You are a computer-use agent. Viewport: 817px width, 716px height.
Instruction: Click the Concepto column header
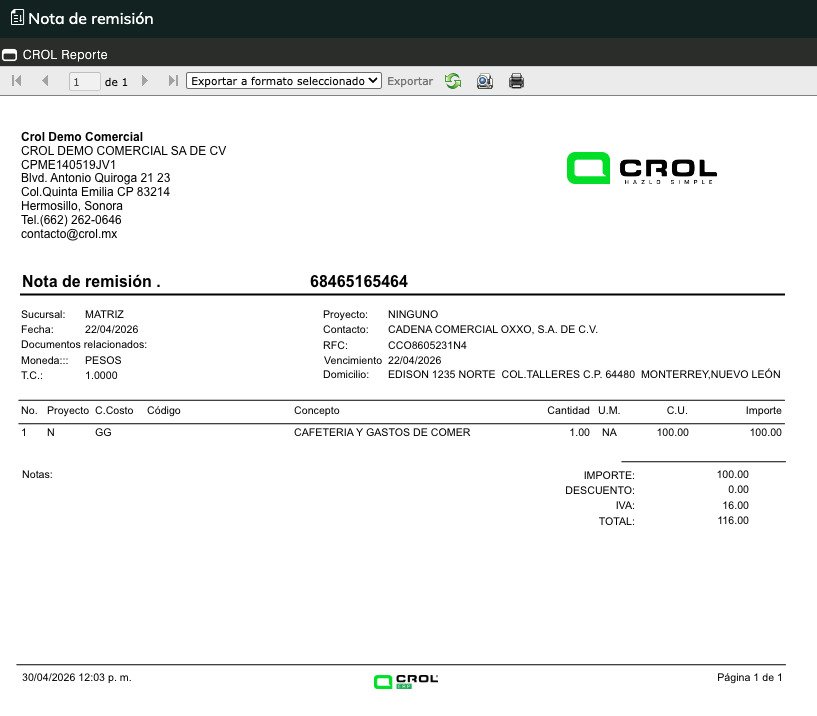(x=316, y=410)
